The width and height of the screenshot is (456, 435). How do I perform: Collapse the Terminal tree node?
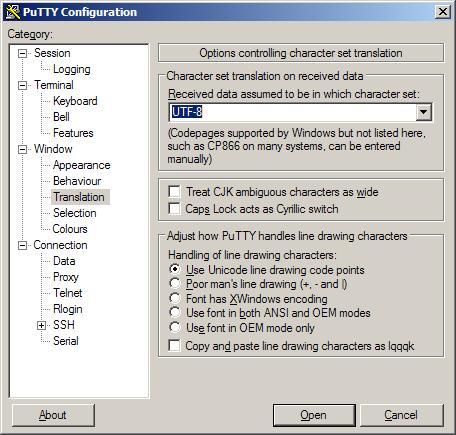(22, 85)
